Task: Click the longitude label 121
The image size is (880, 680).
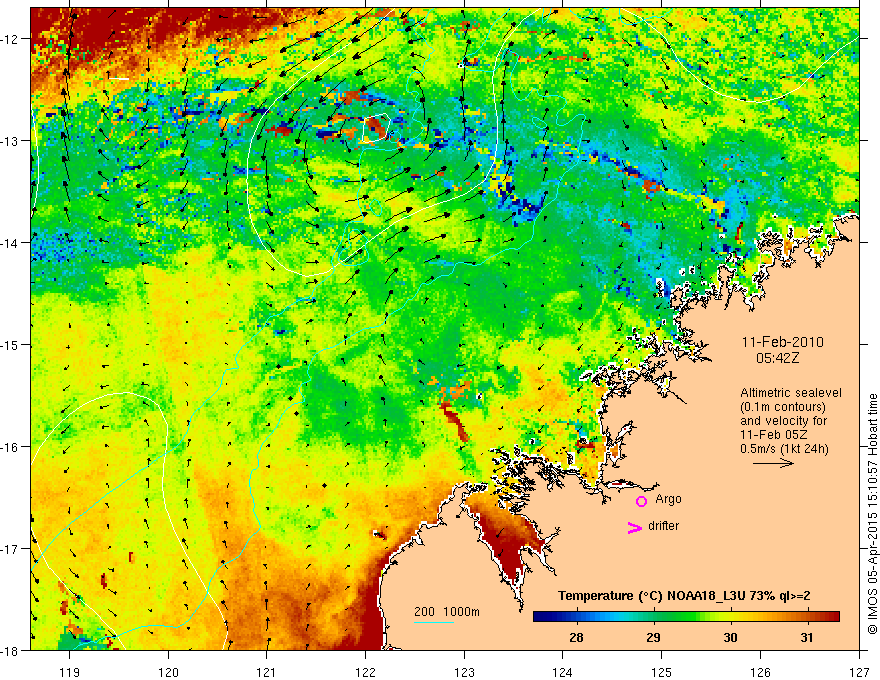Action: pyautogui.click(x=267, y=672)
